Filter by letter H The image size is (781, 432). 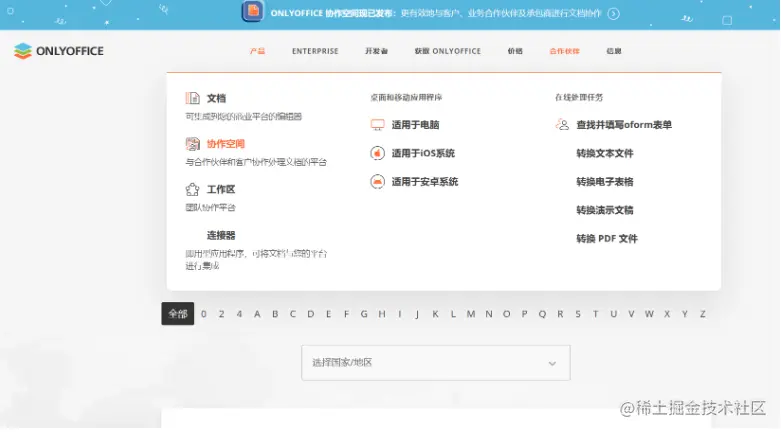click(x=382, y=314)
